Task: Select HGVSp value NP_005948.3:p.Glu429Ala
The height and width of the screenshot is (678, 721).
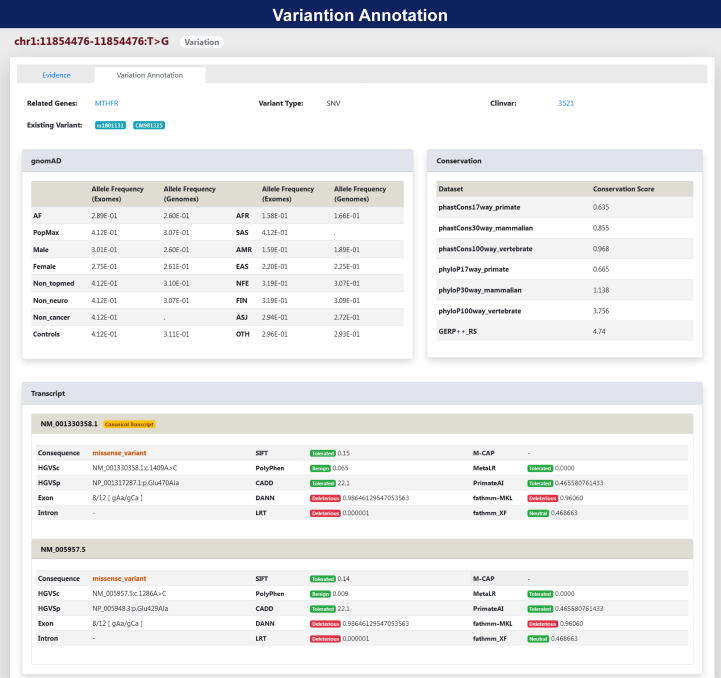Action: 130,609
